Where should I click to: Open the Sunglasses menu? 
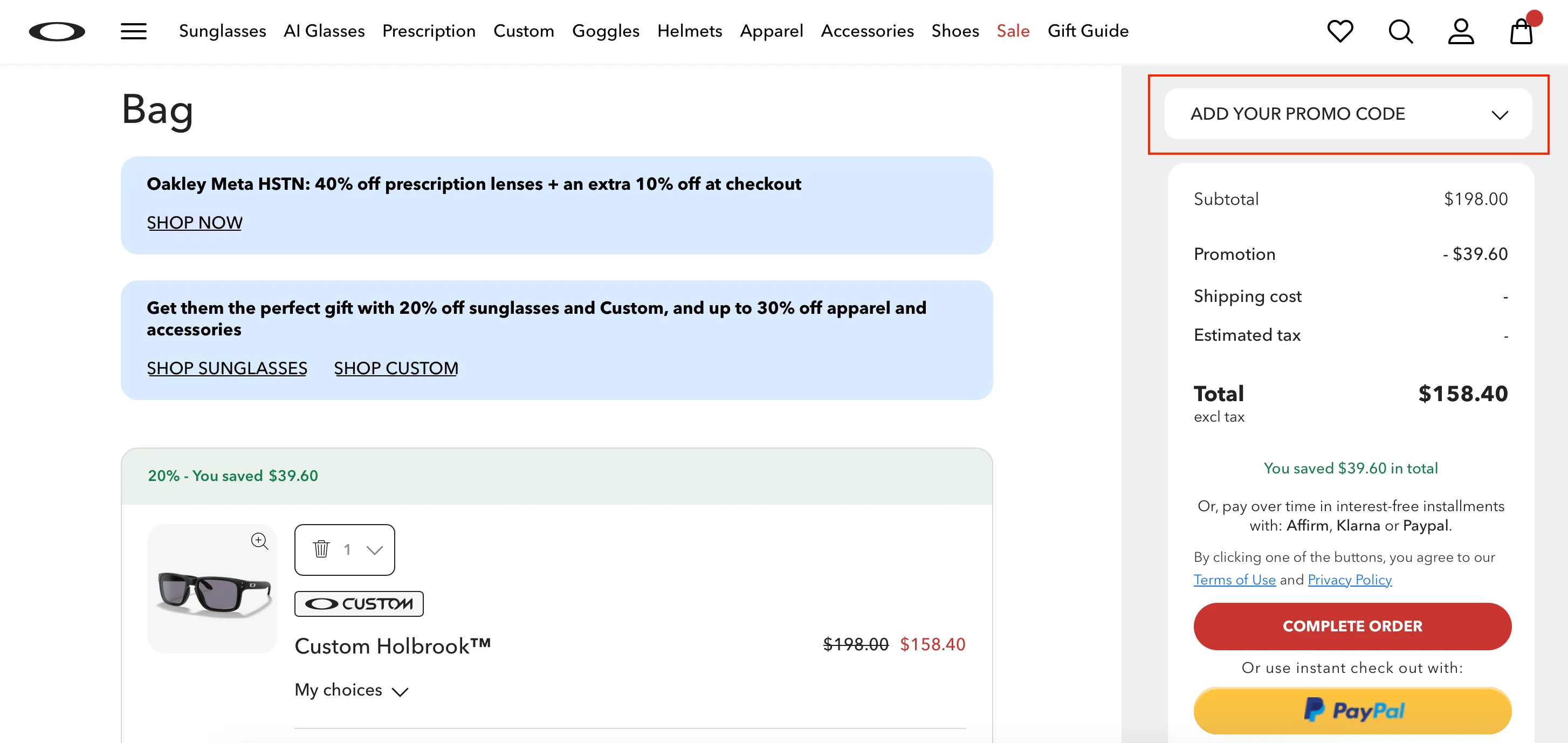(x=222, y=31)
